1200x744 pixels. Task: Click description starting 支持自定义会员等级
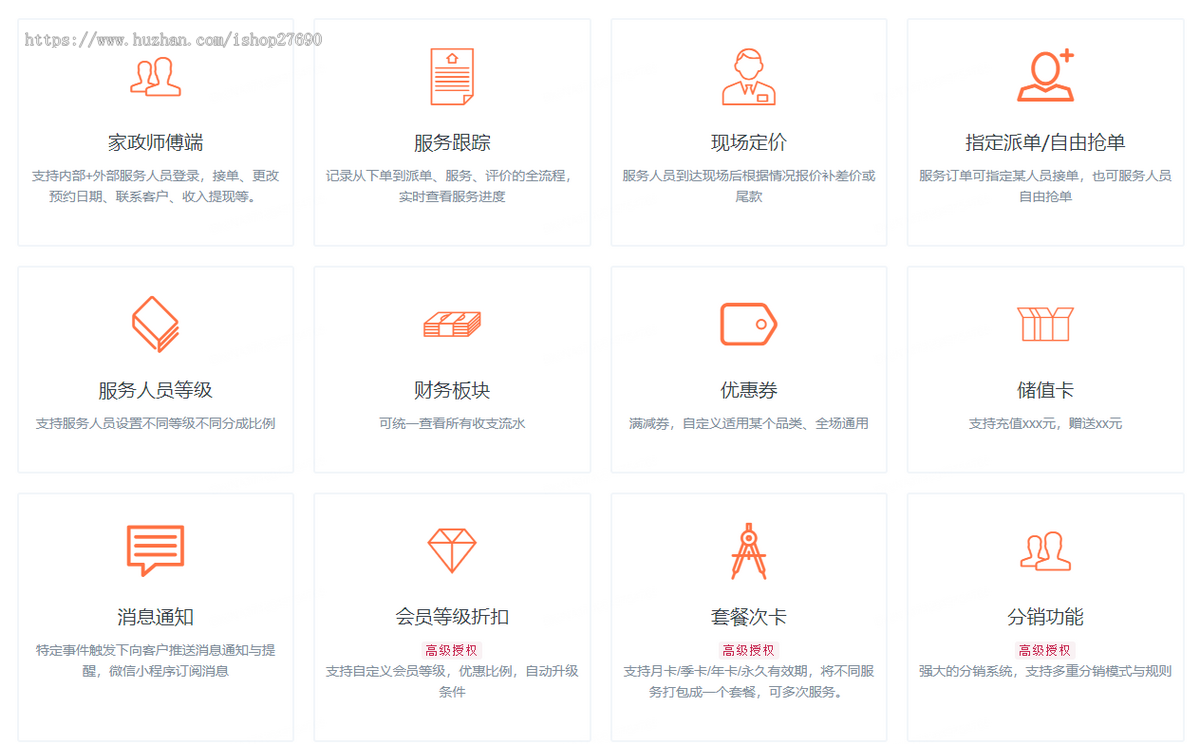(x=452, y=681)
